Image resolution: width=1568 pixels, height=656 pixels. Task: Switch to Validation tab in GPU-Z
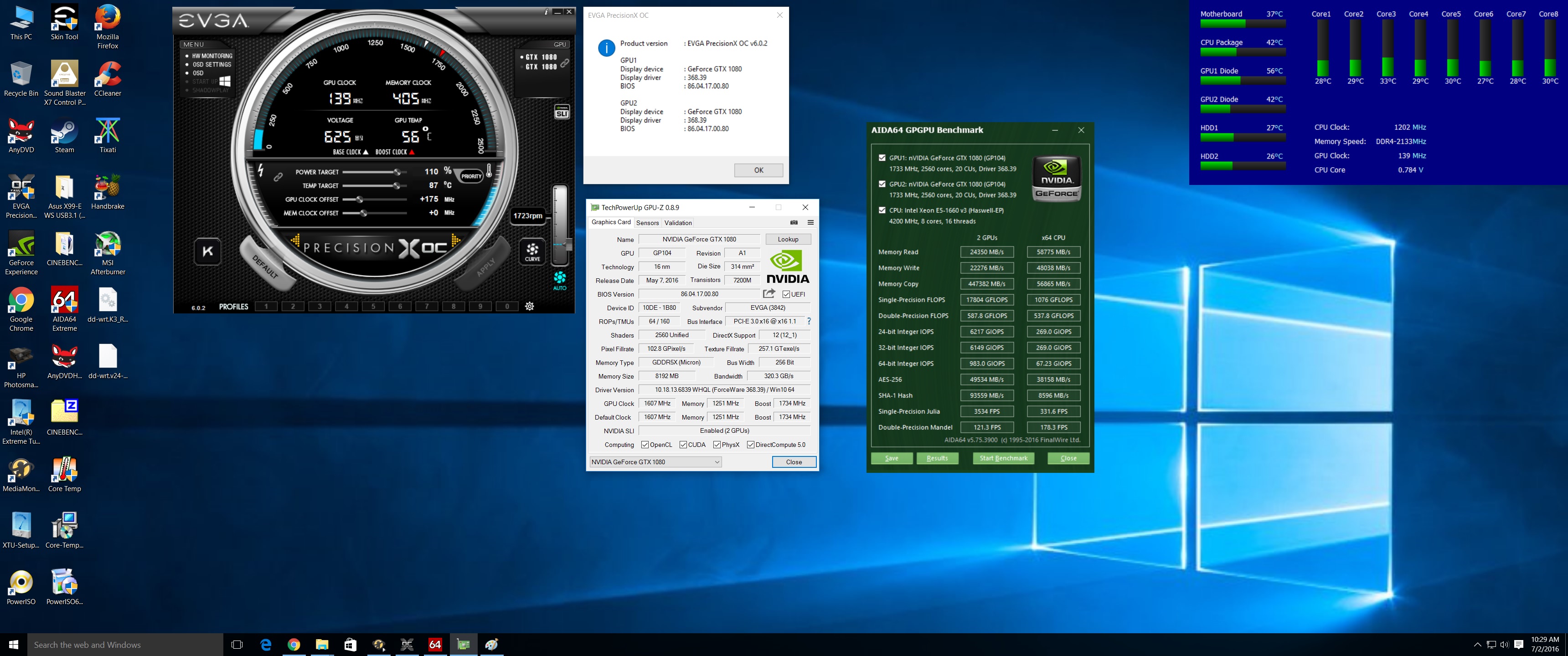(678, 223)
